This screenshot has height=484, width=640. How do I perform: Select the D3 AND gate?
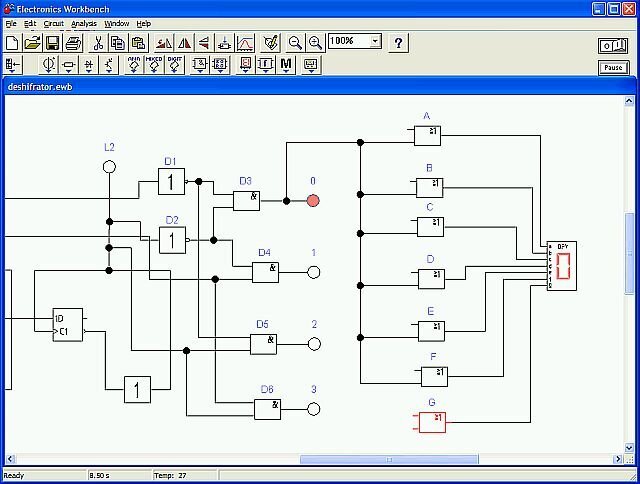[247, 201]
